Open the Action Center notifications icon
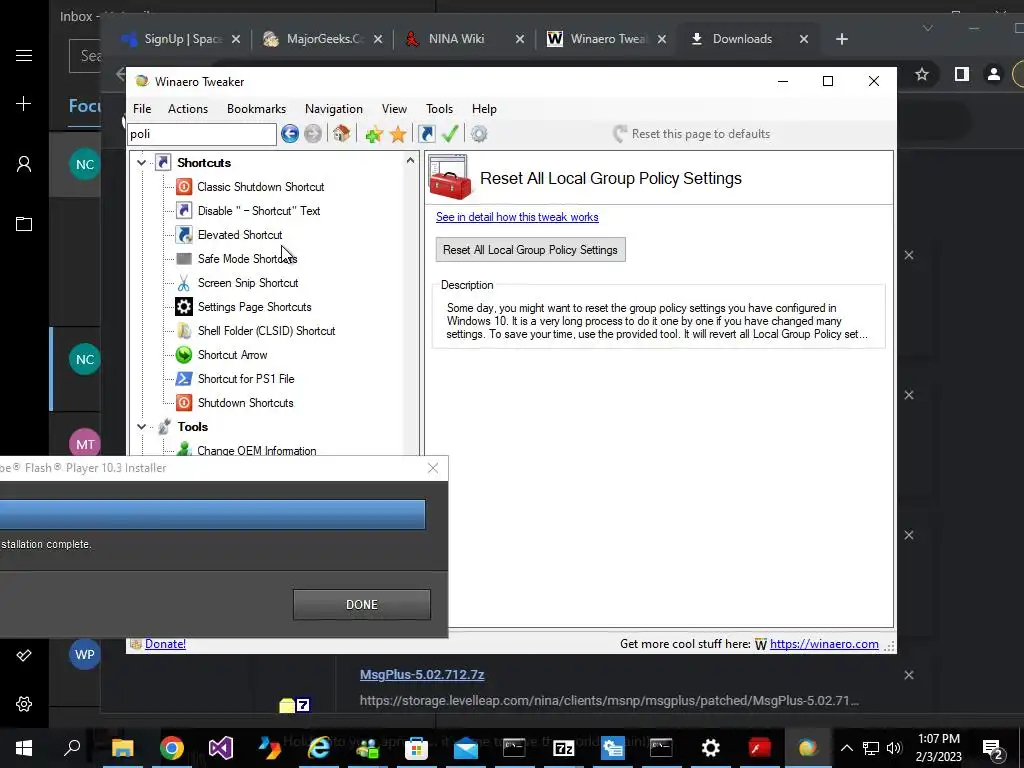Viewport: 1024px width, 768px height. point(993,749)
